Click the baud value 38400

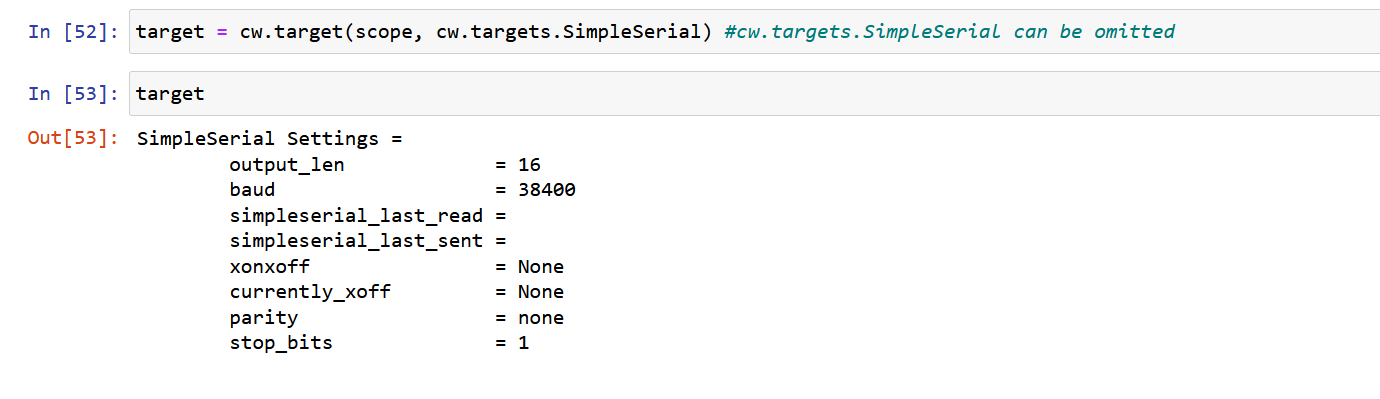[x=546, y=190]
